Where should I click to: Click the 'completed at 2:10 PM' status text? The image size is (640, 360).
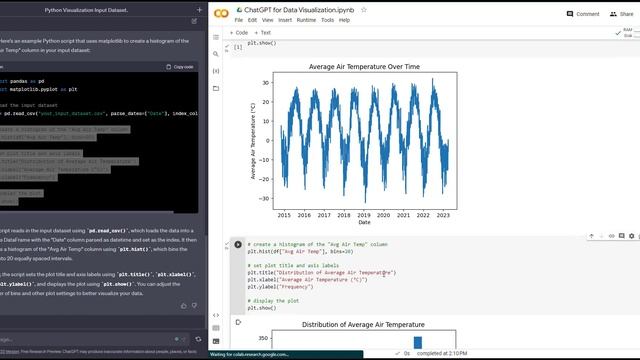click(x=442, y=353)
